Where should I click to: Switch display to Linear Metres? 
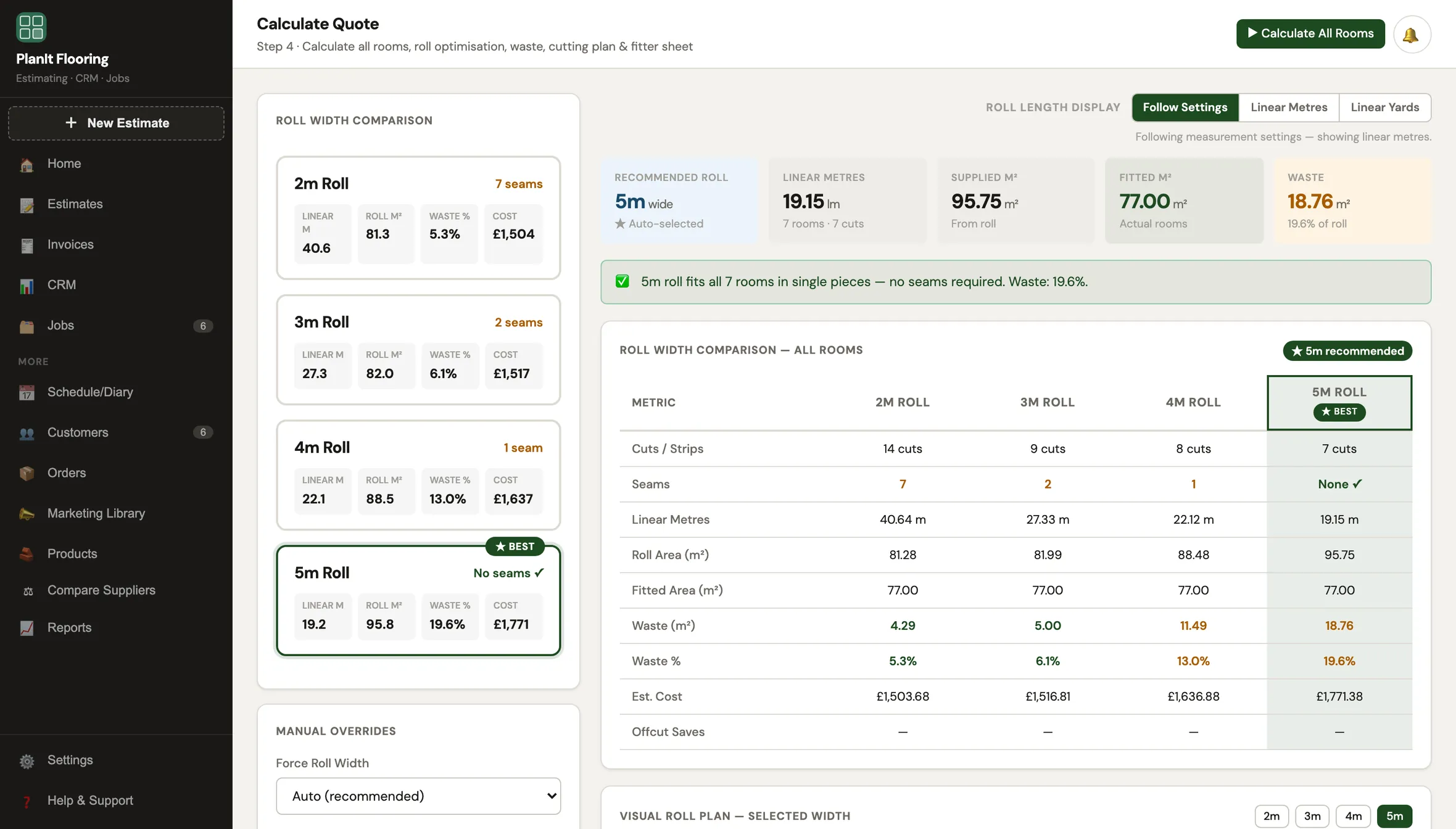click(x=1289, y=107)
